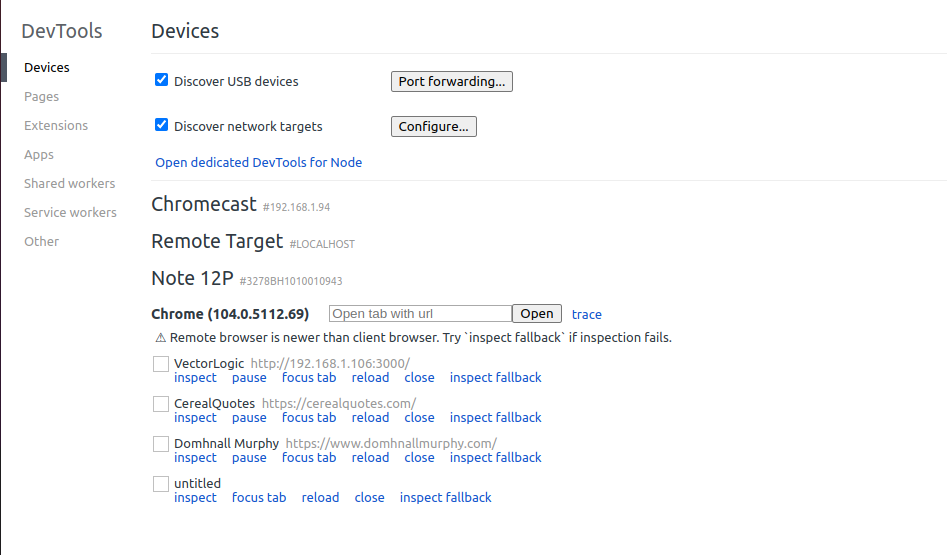This screenshot has height=555, width=947.
Task: Click inspect fallback for untitled tab
Action: 445,498
